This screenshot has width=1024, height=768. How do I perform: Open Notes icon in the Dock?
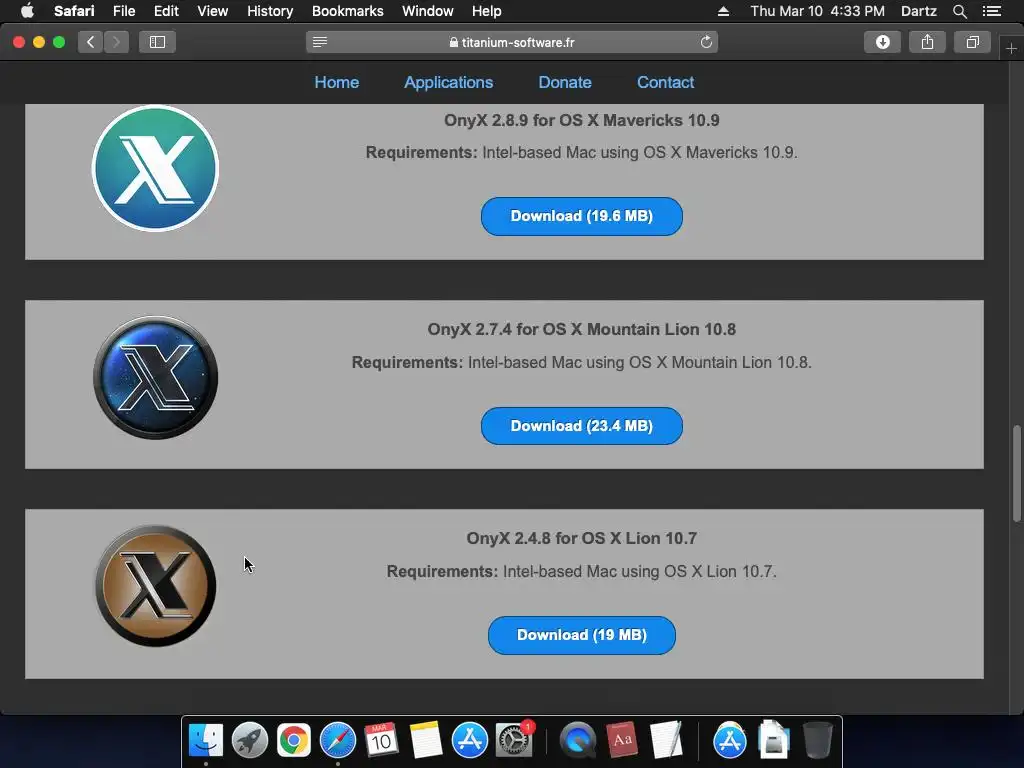[426, 740]
